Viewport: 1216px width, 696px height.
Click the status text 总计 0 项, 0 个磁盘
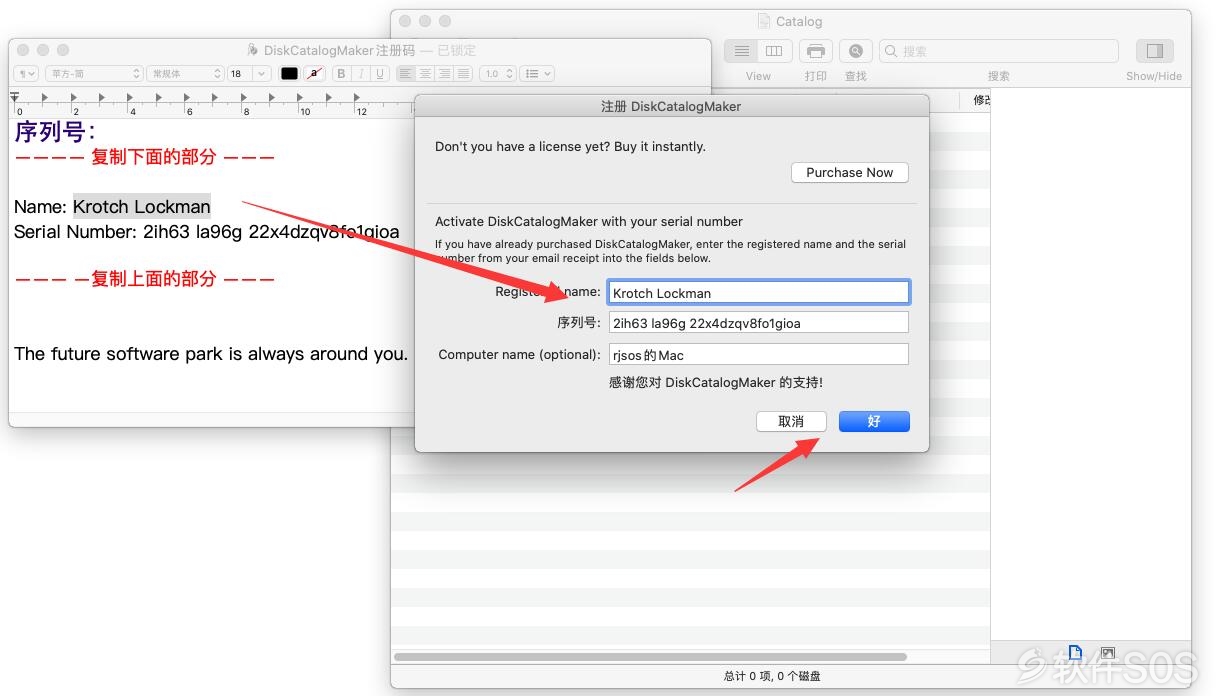pyautogui.click(x=772, y=676)
